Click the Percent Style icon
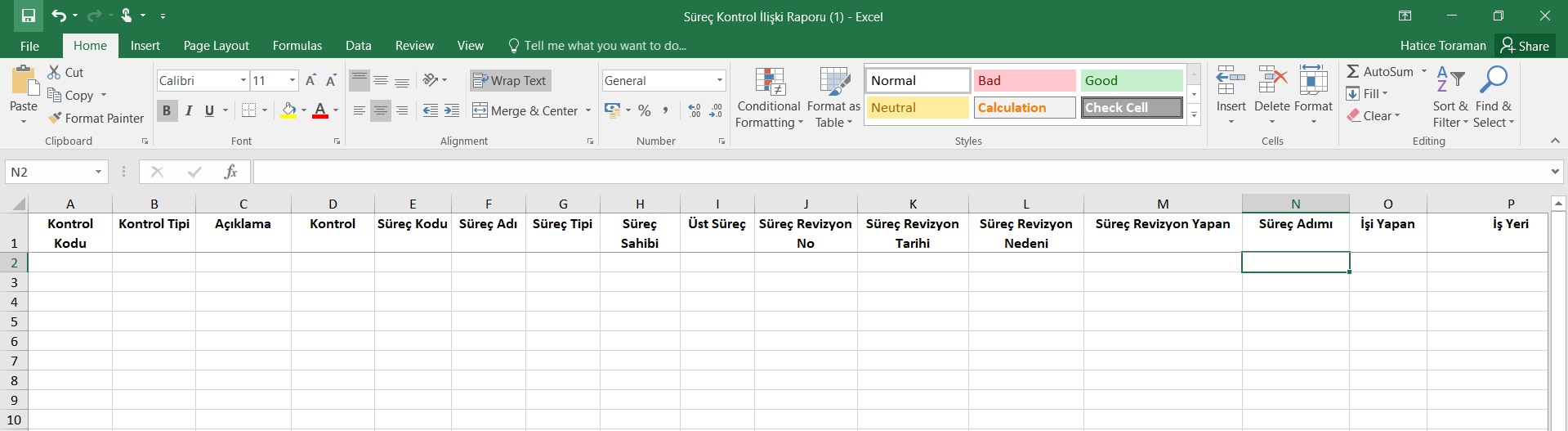Screen dimensions: 1568x431 point(645,110)
